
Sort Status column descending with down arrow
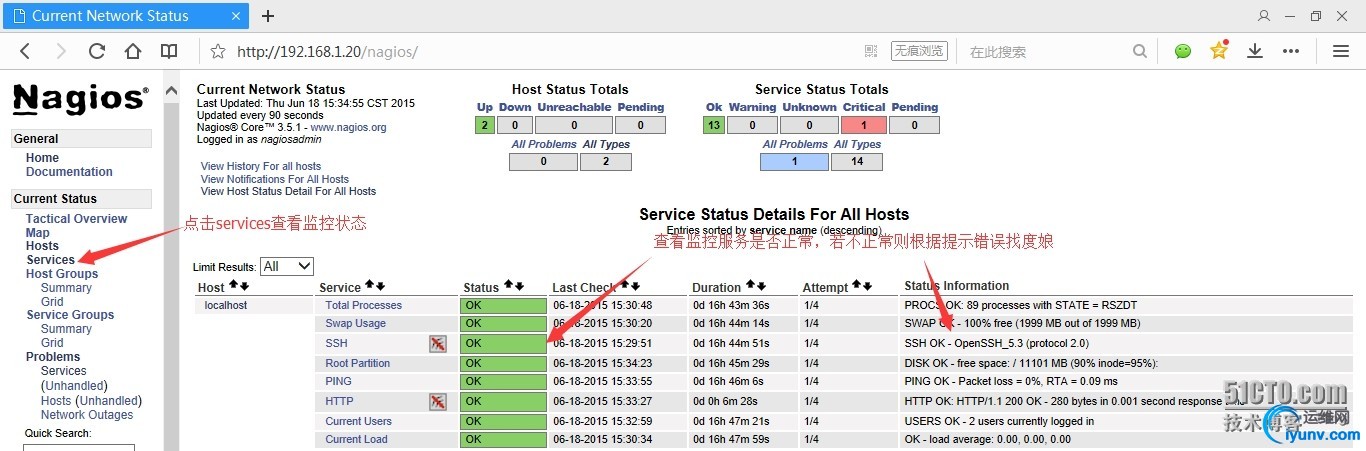(x=519, y=286)
